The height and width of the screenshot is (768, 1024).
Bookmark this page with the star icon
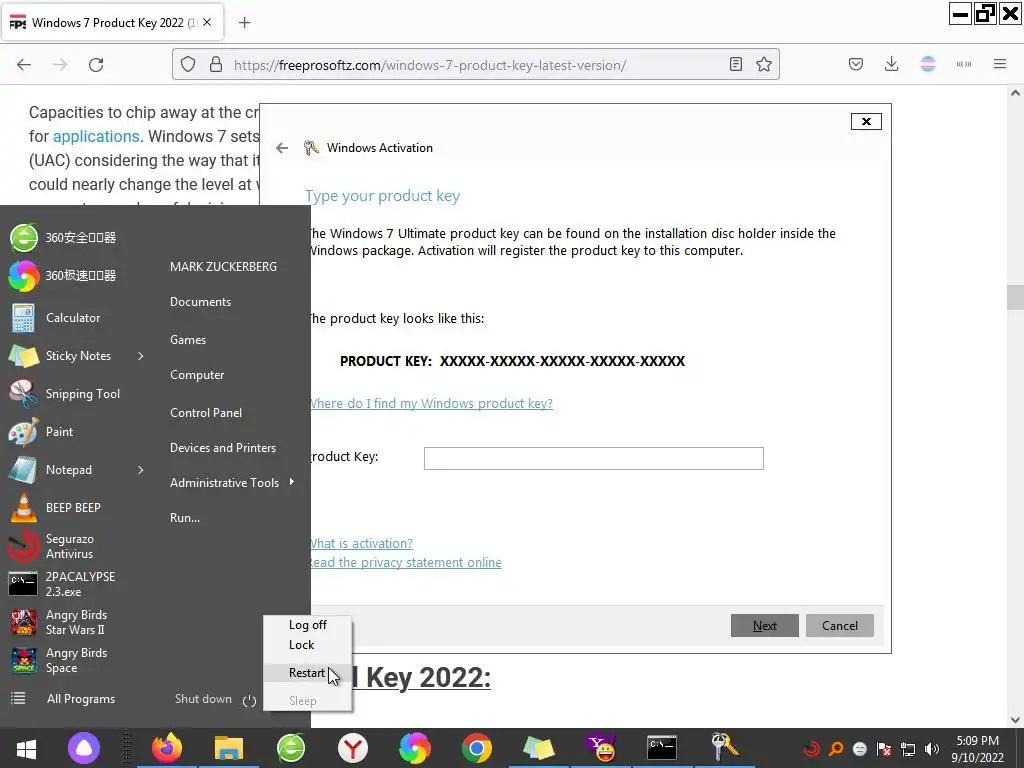tap(764, 64)
